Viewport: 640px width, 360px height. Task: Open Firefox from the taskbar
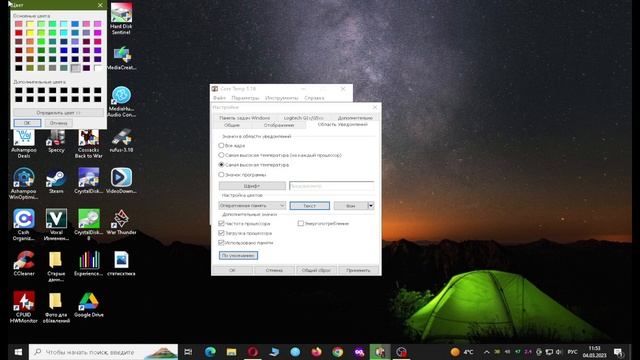tap(316, 352)
